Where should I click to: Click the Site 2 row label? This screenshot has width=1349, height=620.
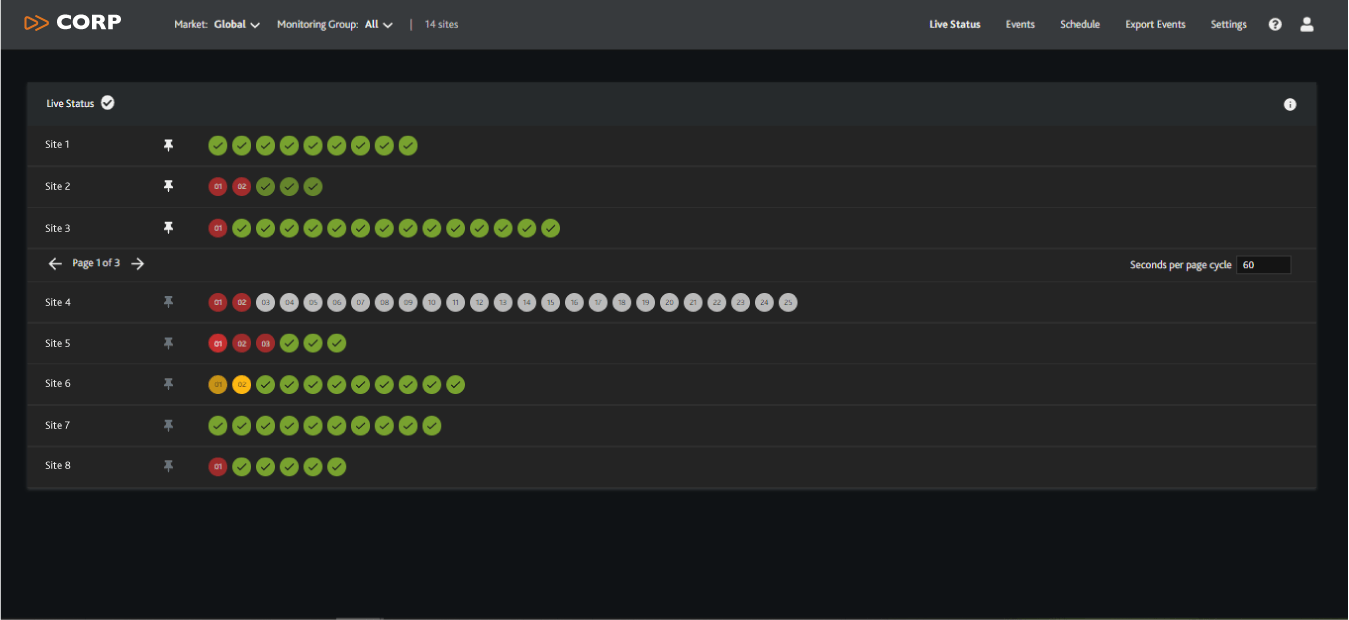pyautogui.click(x=58, y=186)
